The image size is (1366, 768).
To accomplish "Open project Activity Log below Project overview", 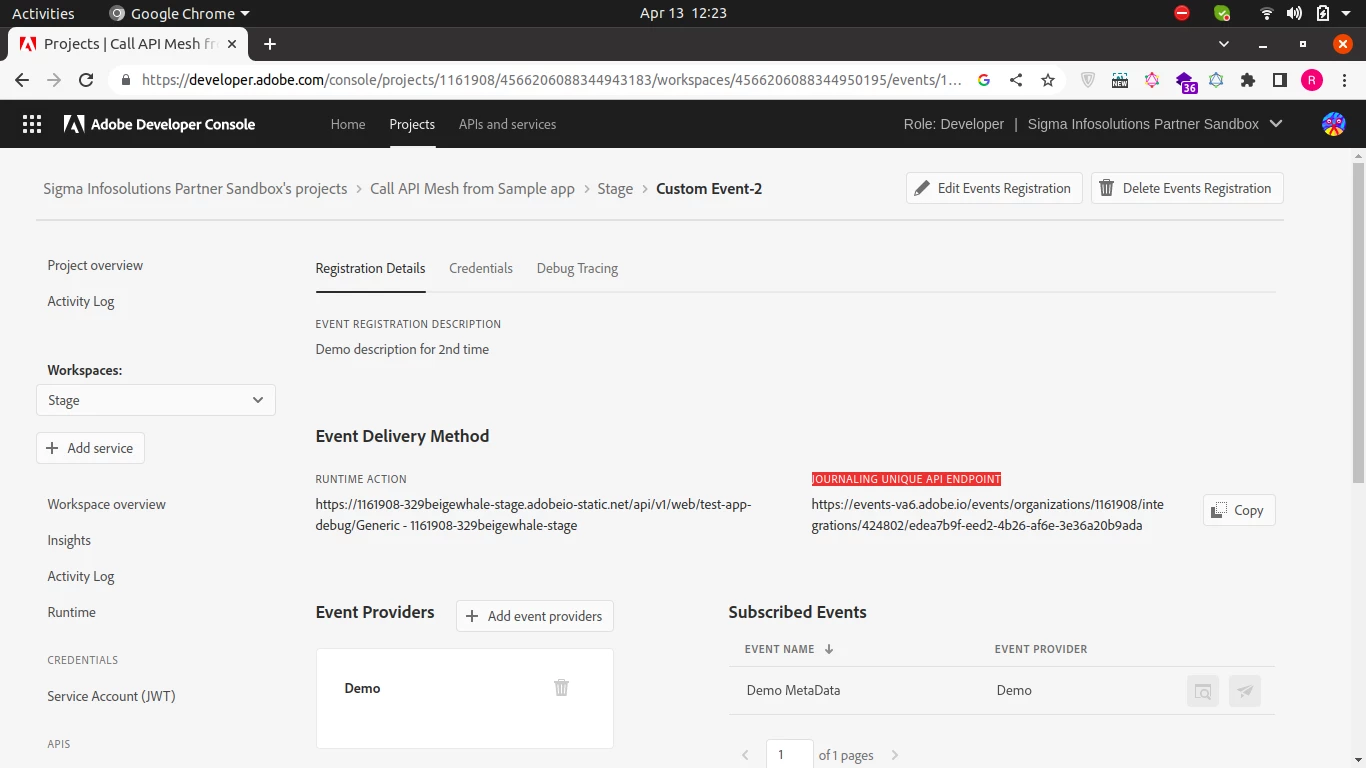I will pos(81,301).
